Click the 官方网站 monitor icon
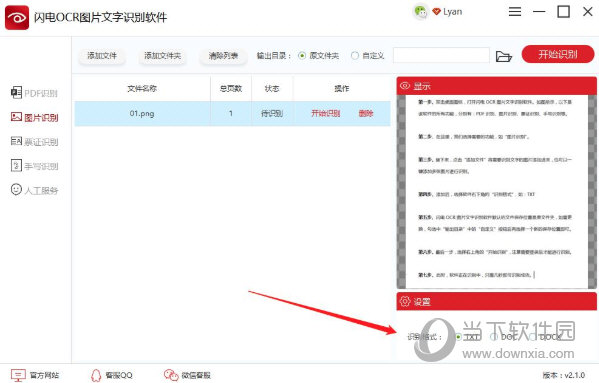Screen dimensions: 599x383 click(x=18, y=375)
